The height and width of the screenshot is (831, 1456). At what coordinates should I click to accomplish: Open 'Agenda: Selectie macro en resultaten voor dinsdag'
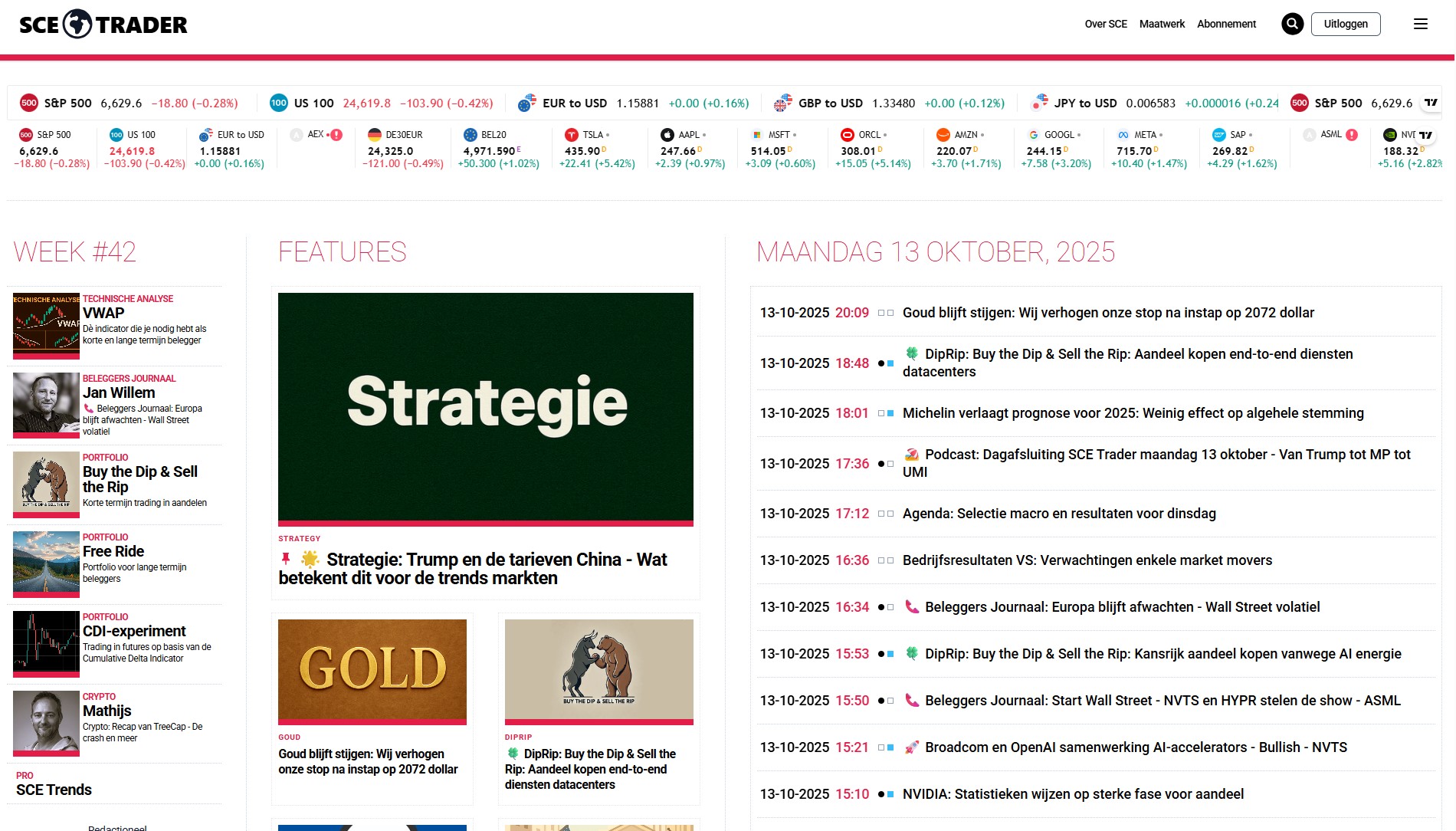[x=1059, y=514]
